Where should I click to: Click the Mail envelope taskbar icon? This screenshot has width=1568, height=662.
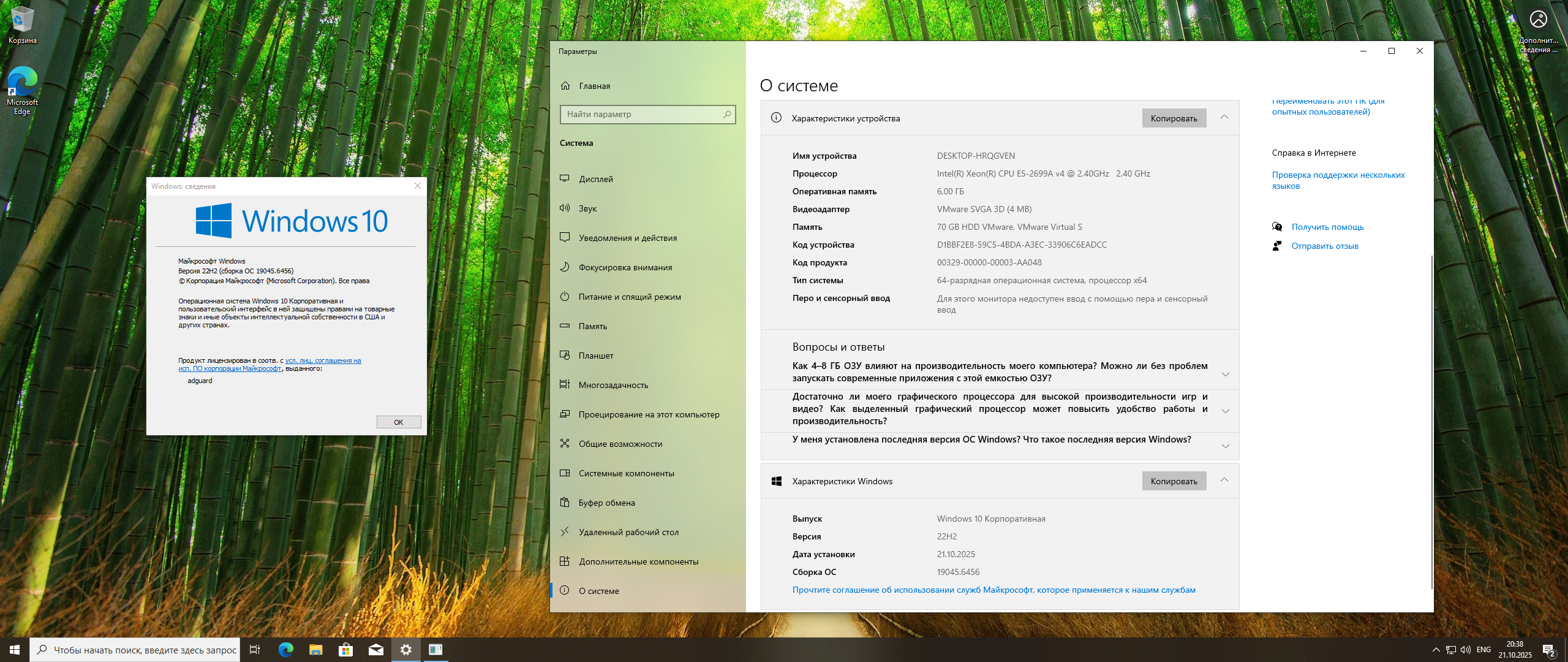pyautogui.click(x=375, y=650)
